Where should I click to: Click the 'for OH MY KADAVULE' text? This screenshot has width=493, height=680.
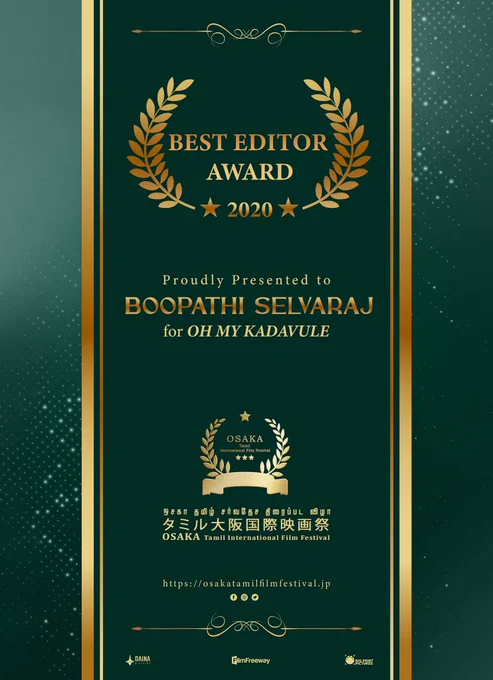click(246, 332)
